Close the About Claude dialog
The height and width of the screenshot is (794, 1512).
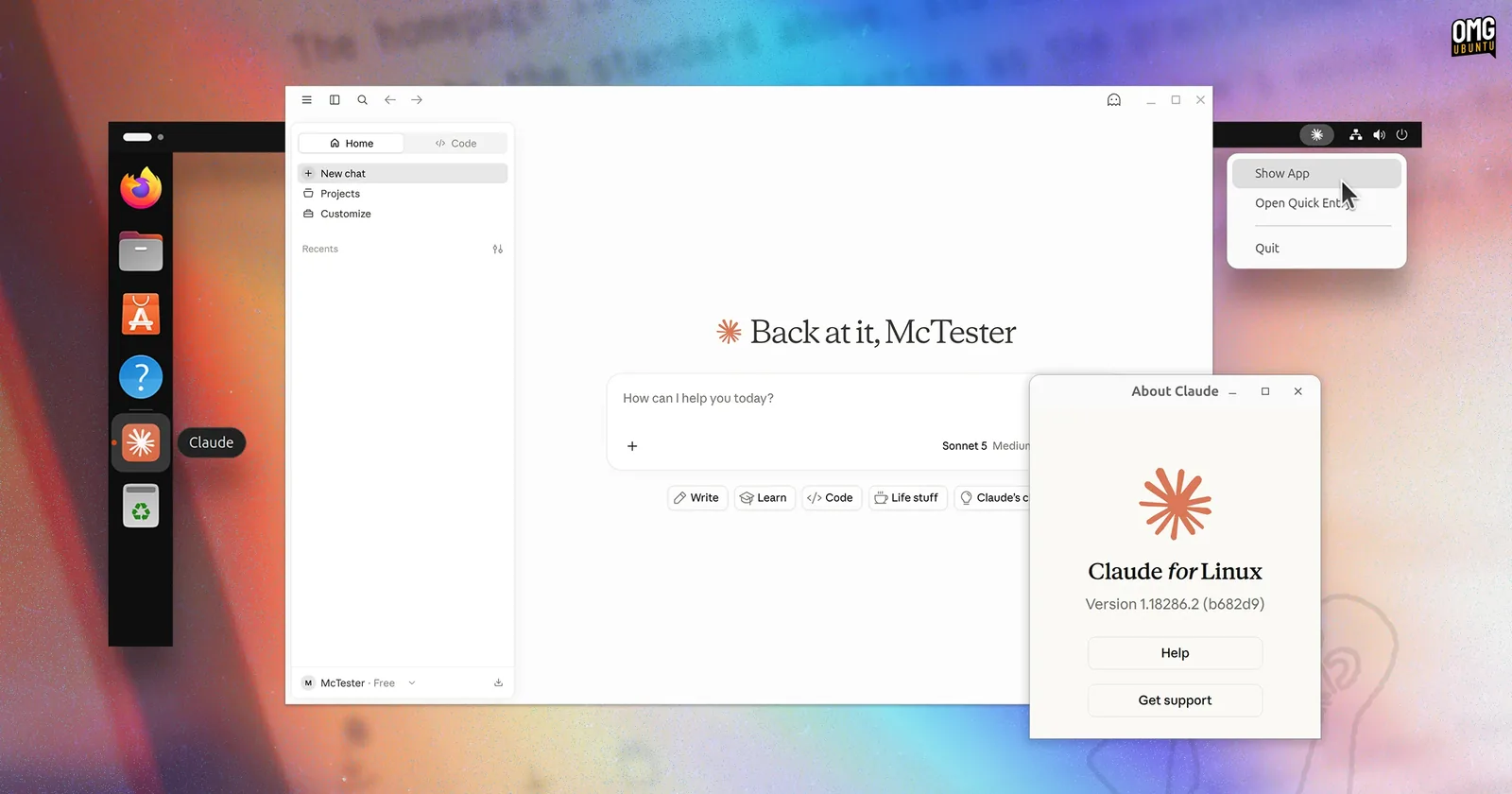click(x=1297, y=391)
